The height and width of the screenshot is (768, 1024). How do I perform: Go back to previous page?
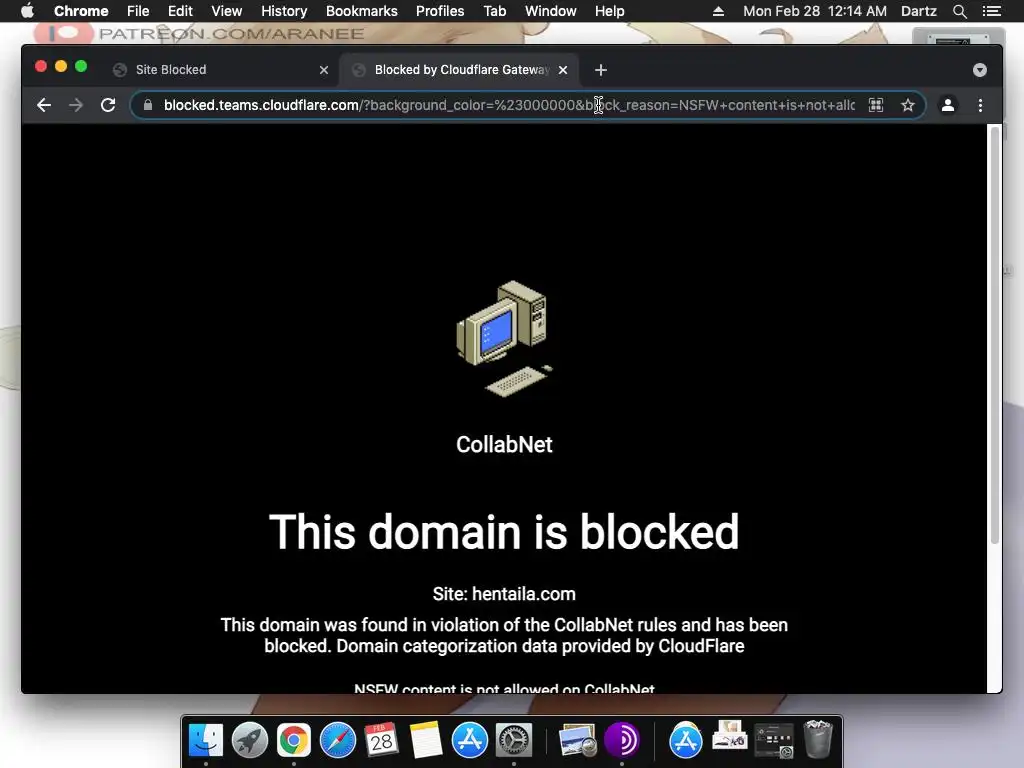44,105
